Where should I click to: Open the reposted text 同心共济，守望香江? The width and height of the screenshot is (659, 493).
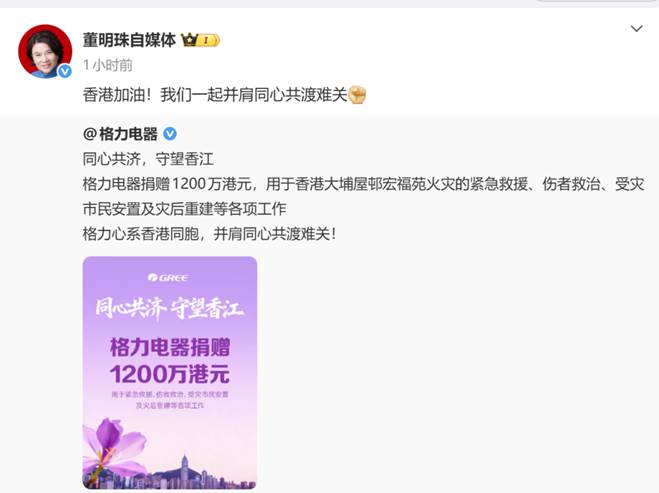pyautogui.click(x=148, y=159)
